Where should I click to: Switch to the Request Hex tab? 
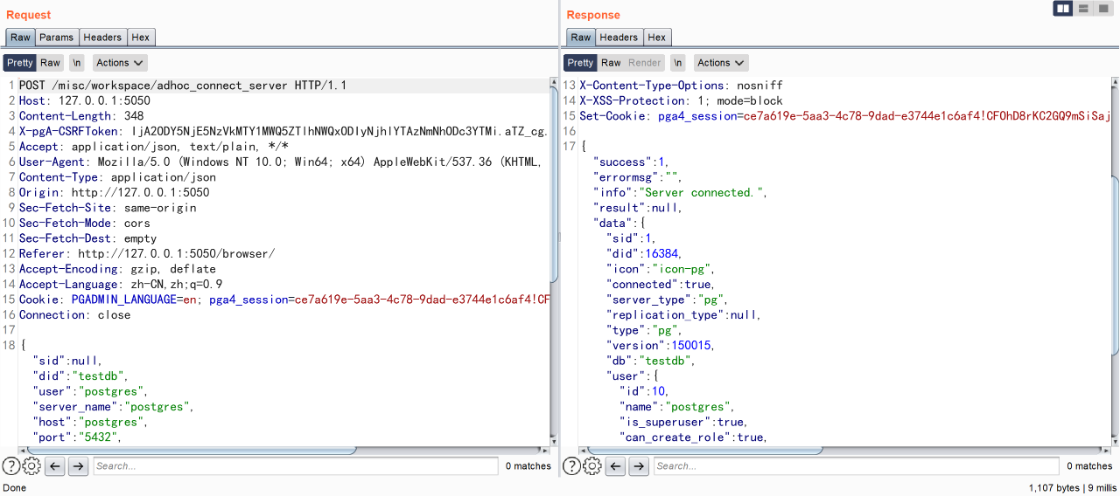[140, 37]
